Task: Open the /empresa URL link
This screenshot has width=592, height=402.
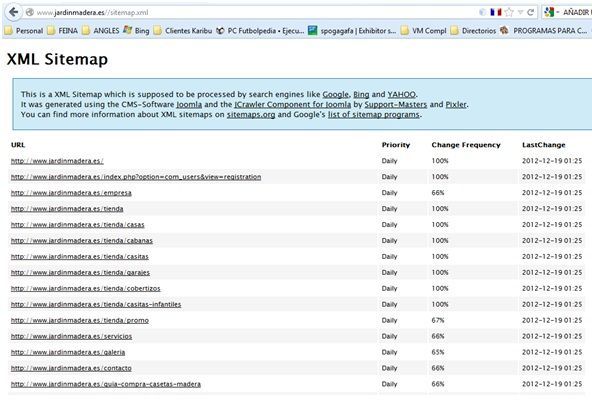Action: click(x=71, y=193)
